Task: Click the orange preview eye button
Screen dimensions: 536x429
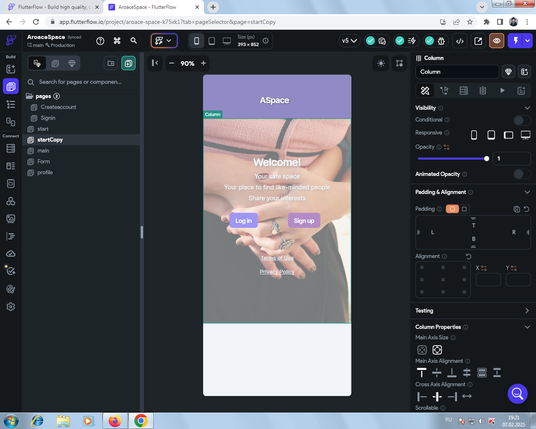Action: (496, 41)
